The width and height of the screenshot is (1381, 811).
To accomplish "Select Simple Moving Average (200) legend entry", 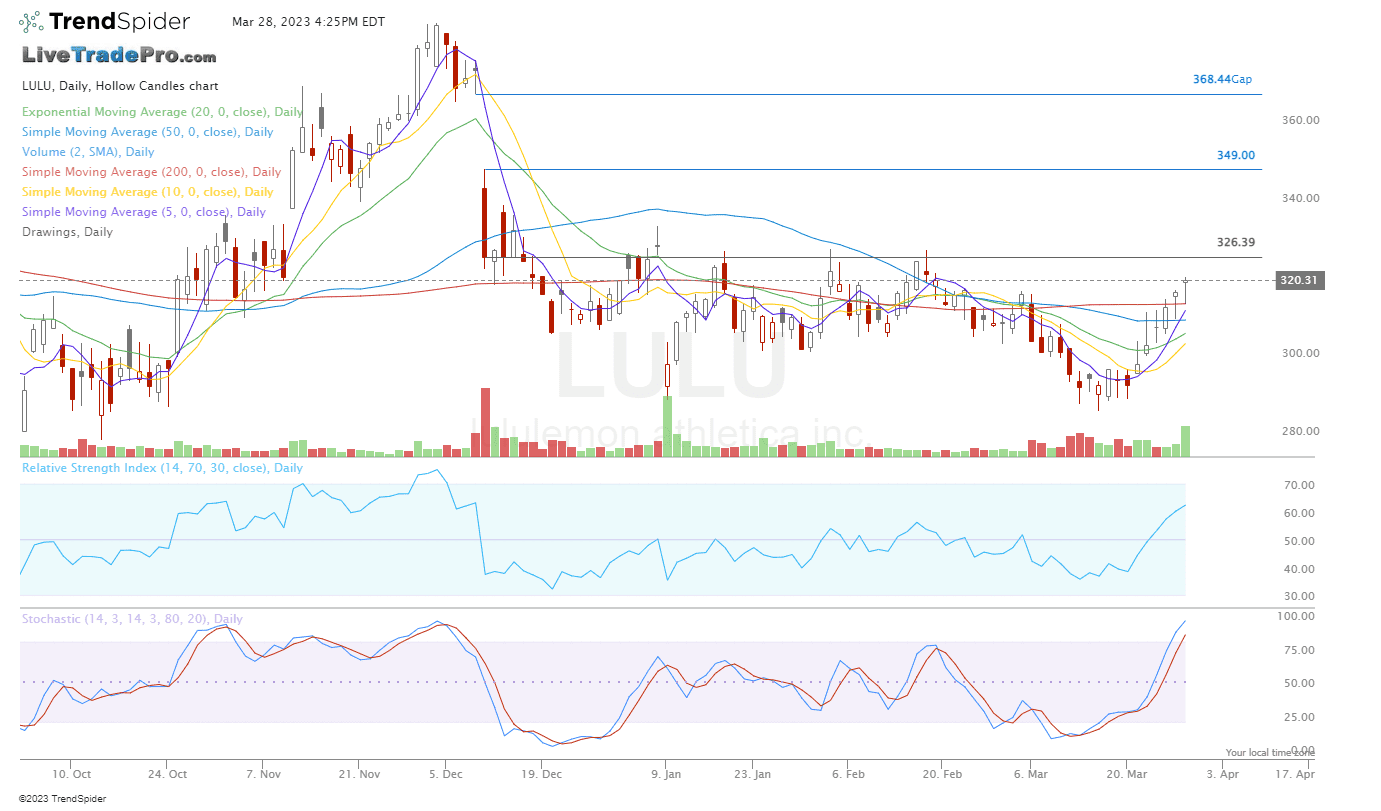I will [152, 172].
